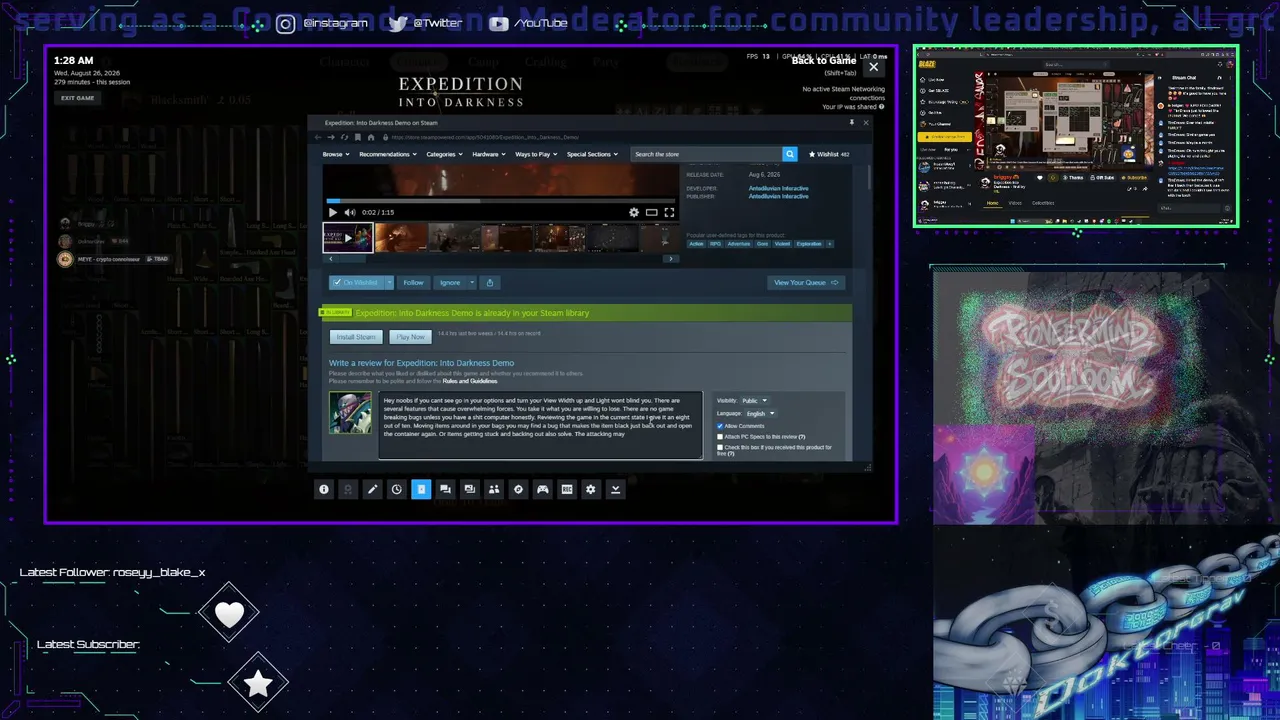Open the screenshots manager in overlay toolbar

point(470,489)
